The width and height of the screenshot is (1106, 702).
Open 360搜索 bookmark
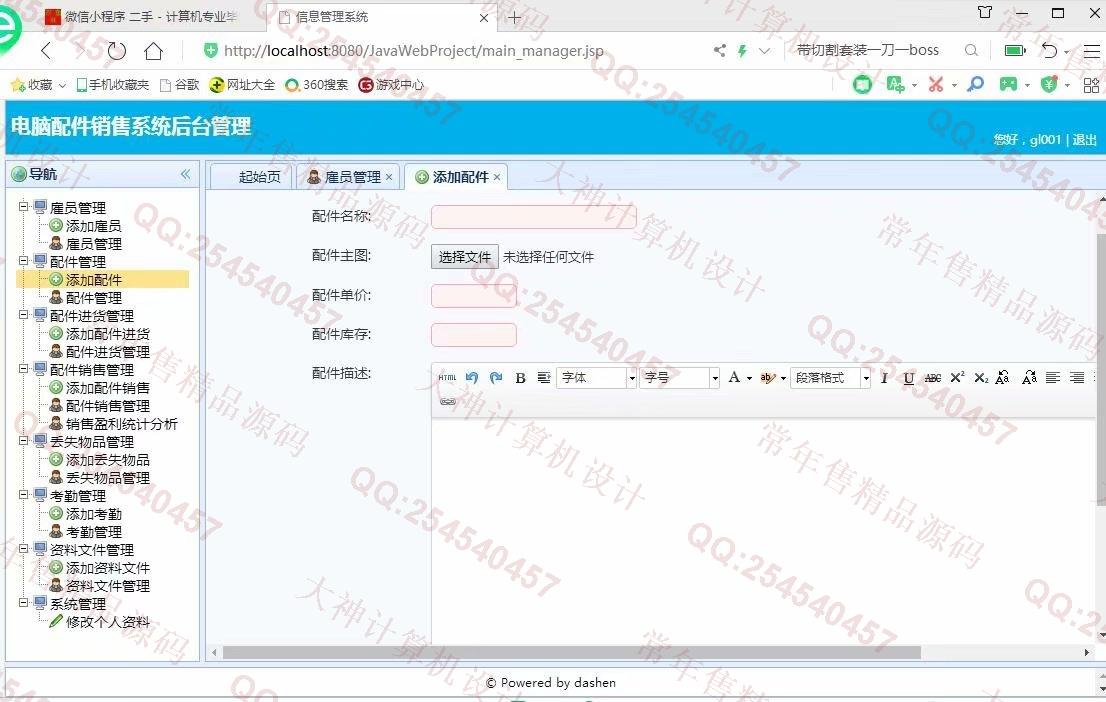click(x=316, y=85)
